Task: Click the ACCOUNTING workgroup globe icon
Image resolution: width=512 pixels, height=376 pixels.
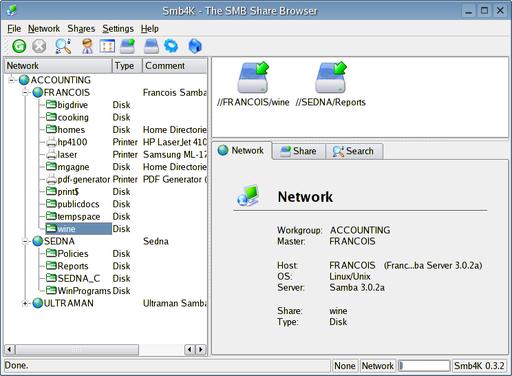Action: (24, 80)
